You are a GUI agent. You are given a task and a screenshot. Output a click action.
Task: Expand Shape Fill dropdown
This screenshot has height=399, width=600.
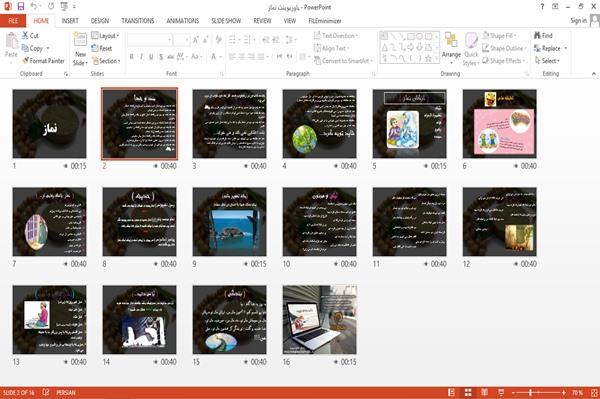499,35
